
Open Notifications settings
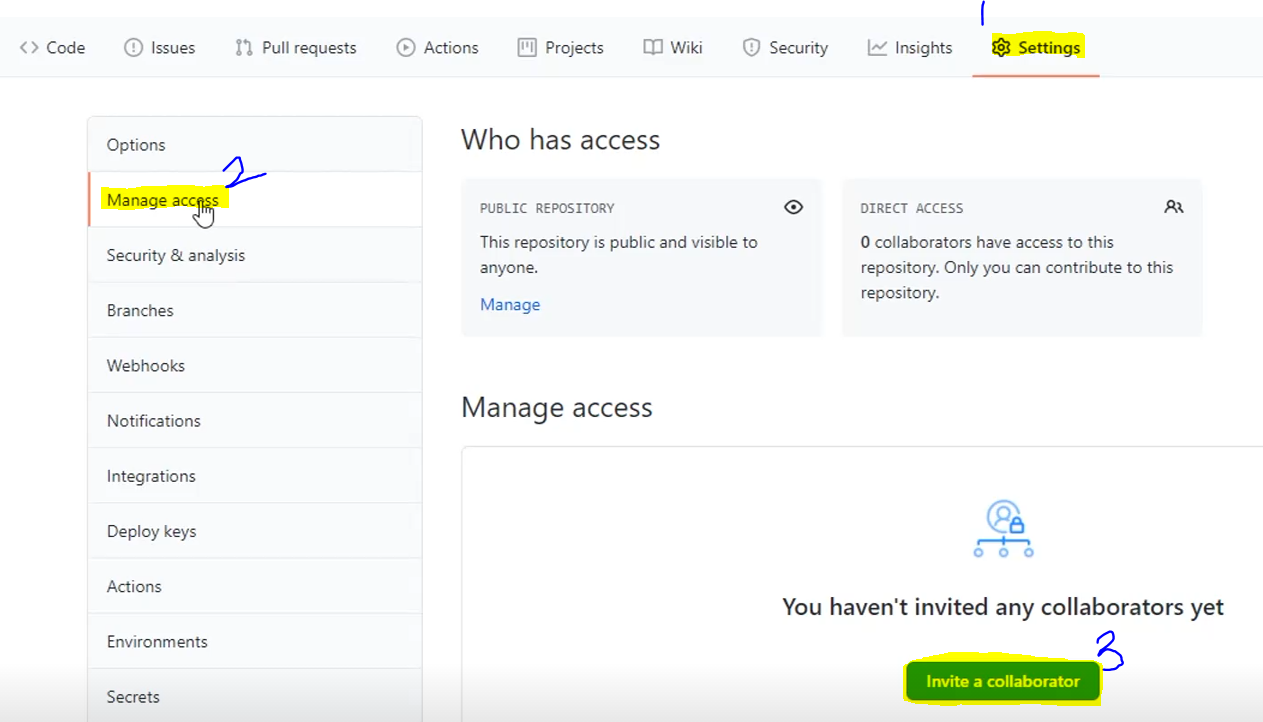pos(255,421)
